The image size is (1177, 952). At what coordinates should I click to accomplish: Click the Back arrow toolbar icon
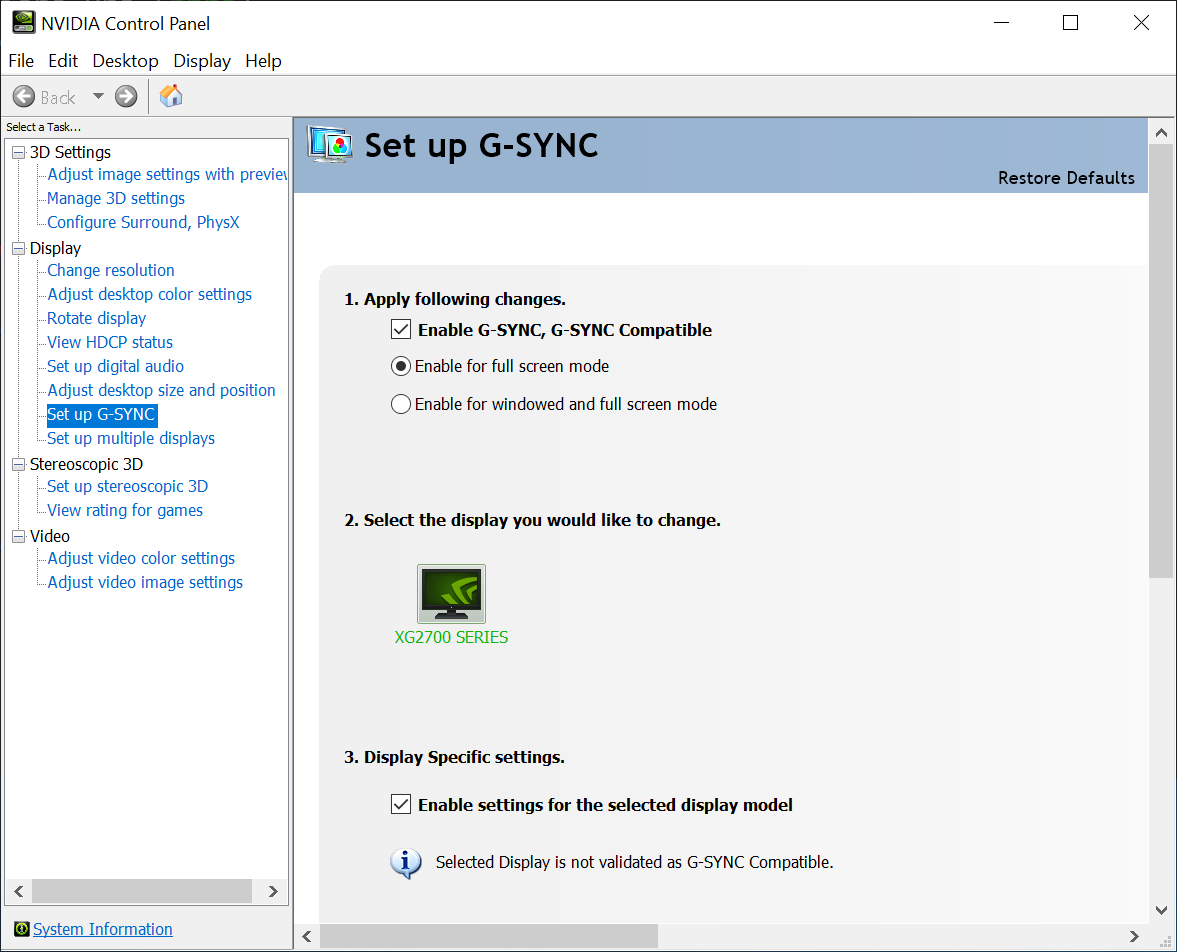[24, 96]
